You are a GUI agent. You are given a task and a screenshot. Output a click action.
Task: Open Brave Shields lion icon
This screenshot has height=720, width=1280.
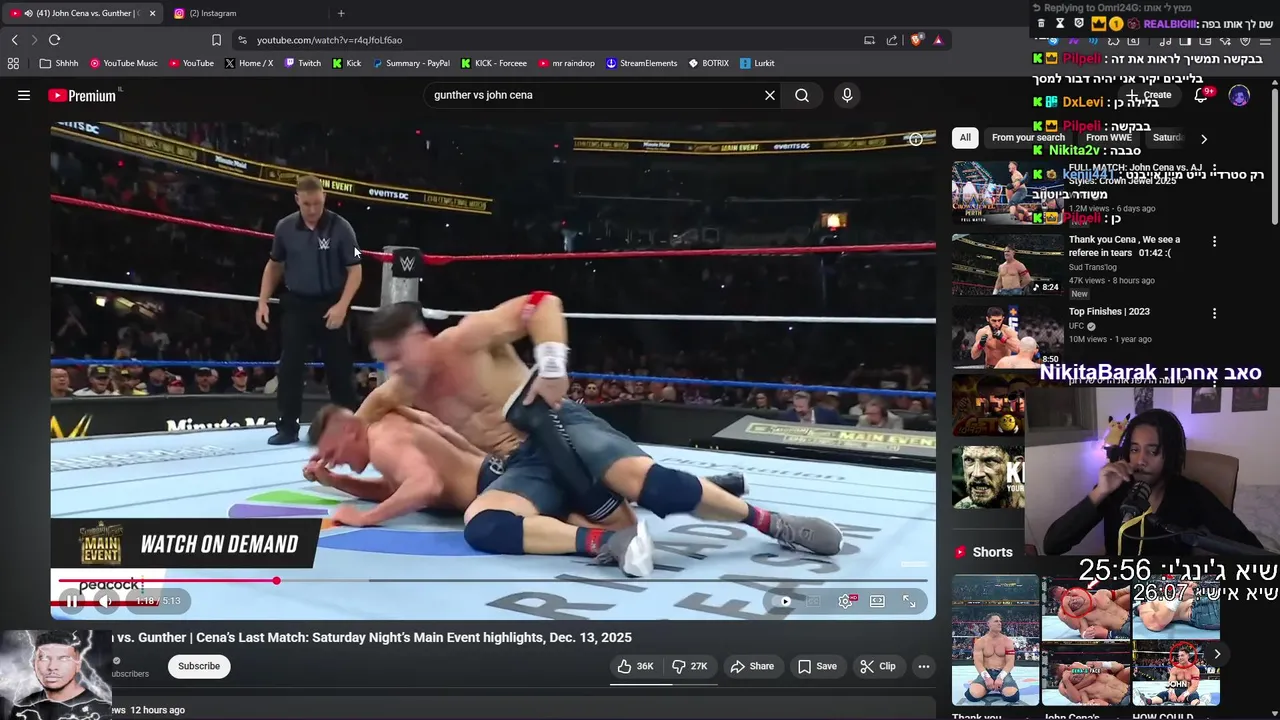916,40
